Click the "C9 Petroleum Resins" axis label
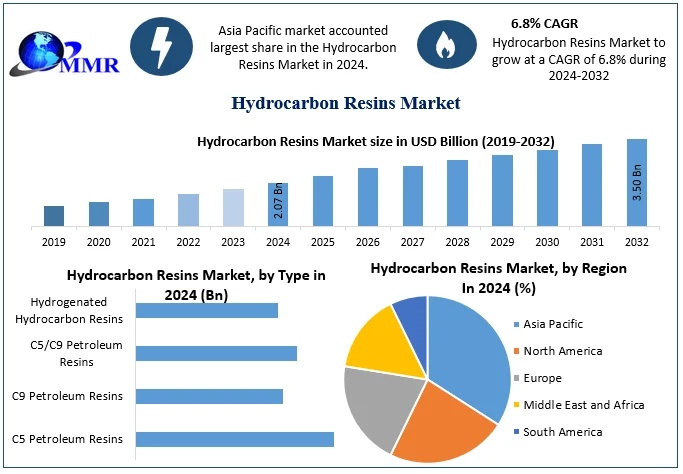 [x=68, y=396]
